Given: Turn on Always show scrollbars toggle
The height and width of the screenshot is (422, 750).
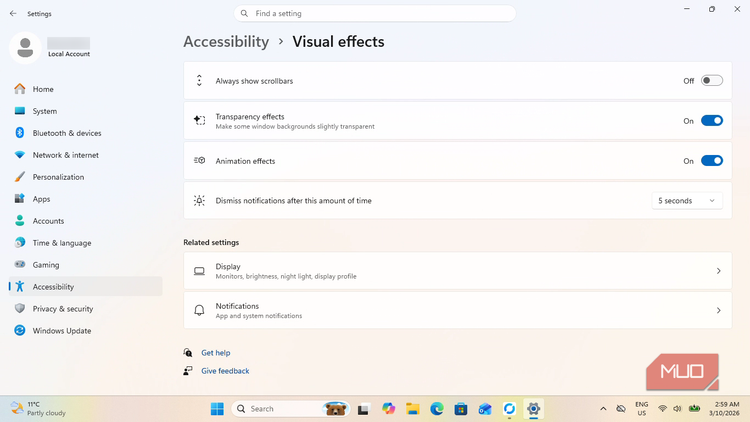Looking at the screenshot, I should pyautogui.click(x=712, y=80).
